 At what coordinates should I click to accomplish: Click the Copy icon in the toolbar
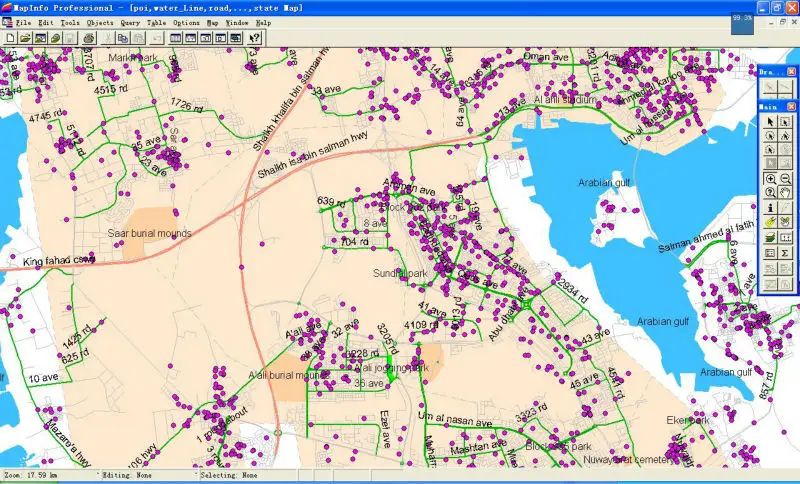[x=123, y=38]
